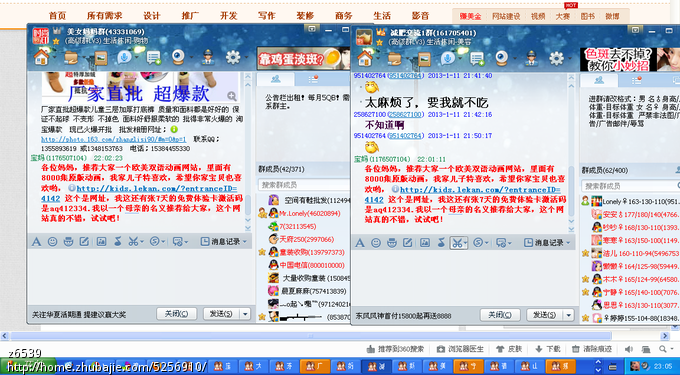Click magic emoticon hat-face icon in 美女妈妈群 toolbar
Image resolution: width=680 pixels, height=375 pixels.
69,241
